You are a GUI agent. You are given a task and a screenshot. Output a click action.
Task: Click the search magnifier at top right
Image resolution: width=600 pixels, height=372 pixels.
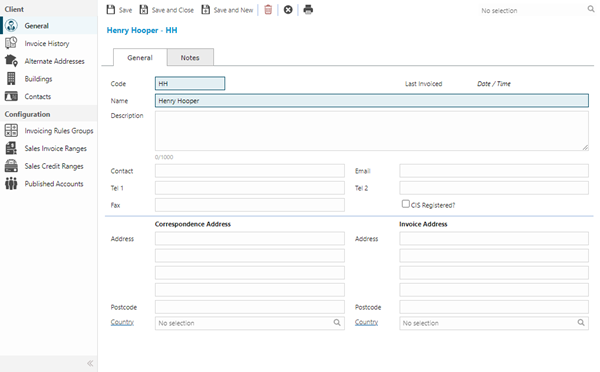pos(591,9)
